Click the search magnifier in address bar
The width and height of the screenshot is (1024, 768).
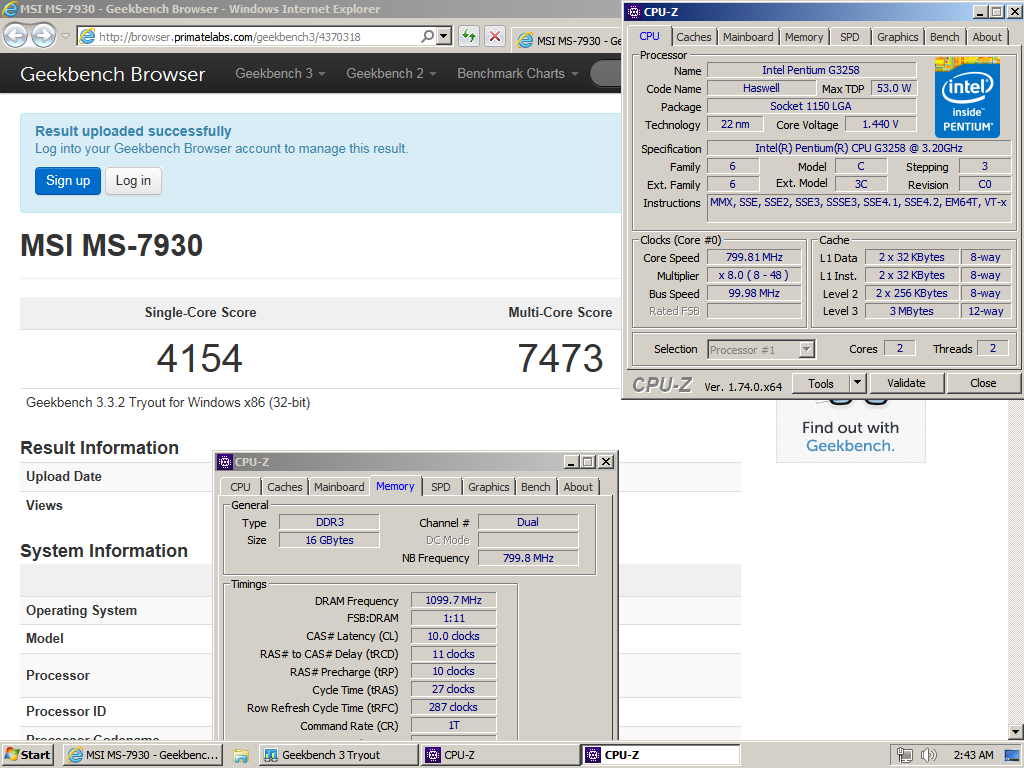click(x=427, y=37)
